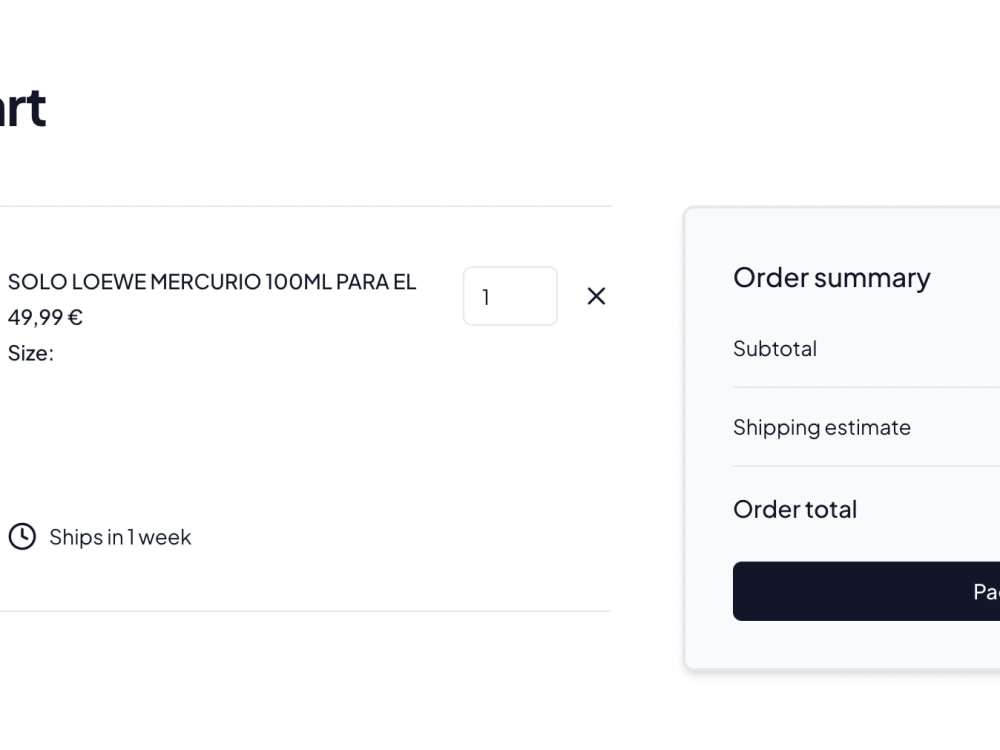
Task: Click the Order total row
Action: [795, 508]
